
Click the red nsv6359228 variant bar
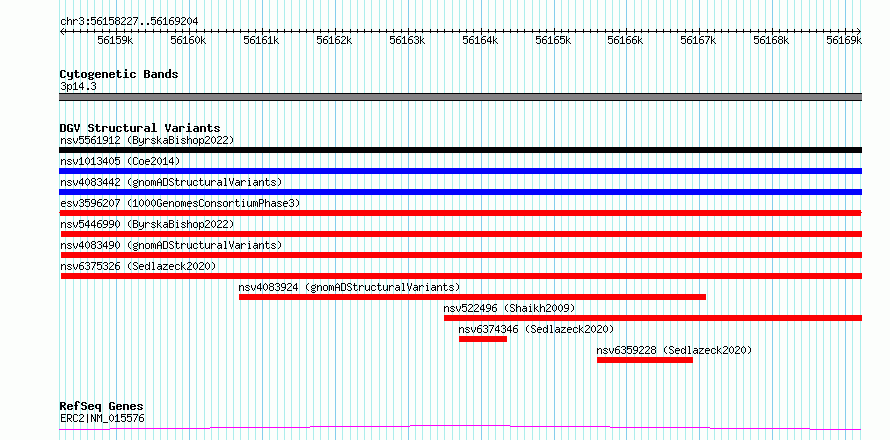pyautogui.click(x=645, y=360)
